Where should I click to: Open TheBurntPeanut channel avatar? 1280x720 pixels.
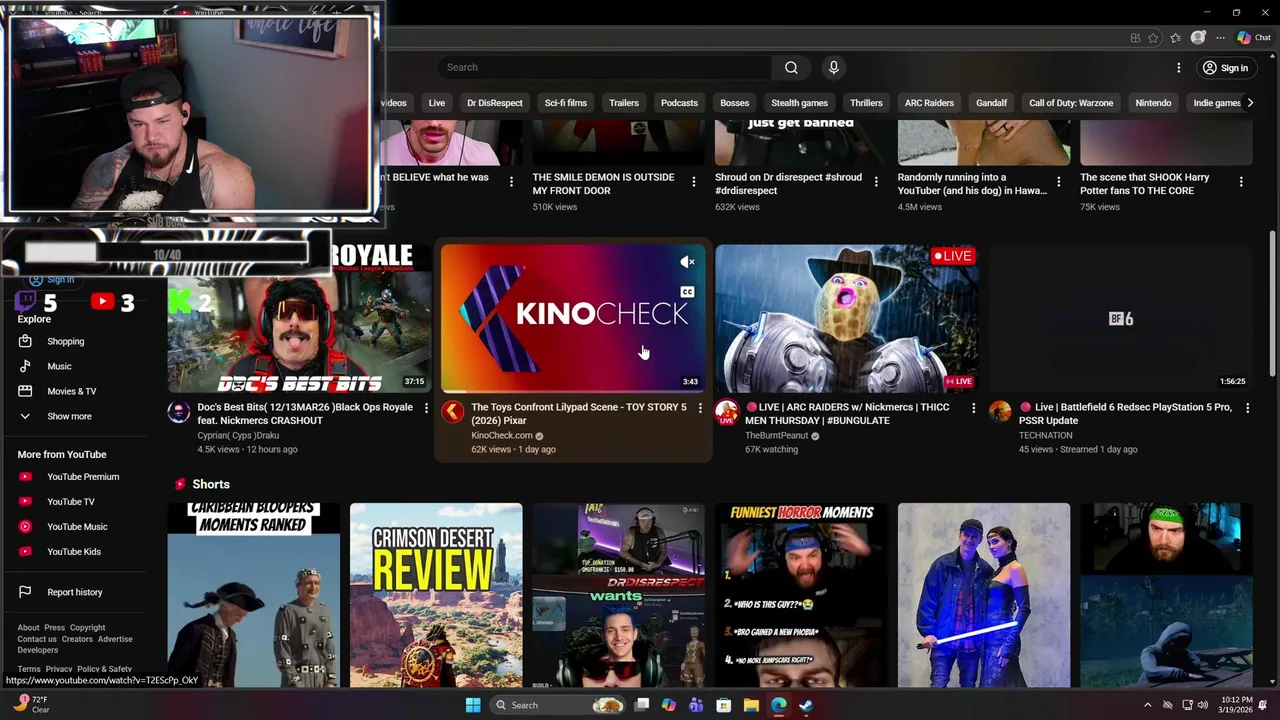click(x=727, y=412)
